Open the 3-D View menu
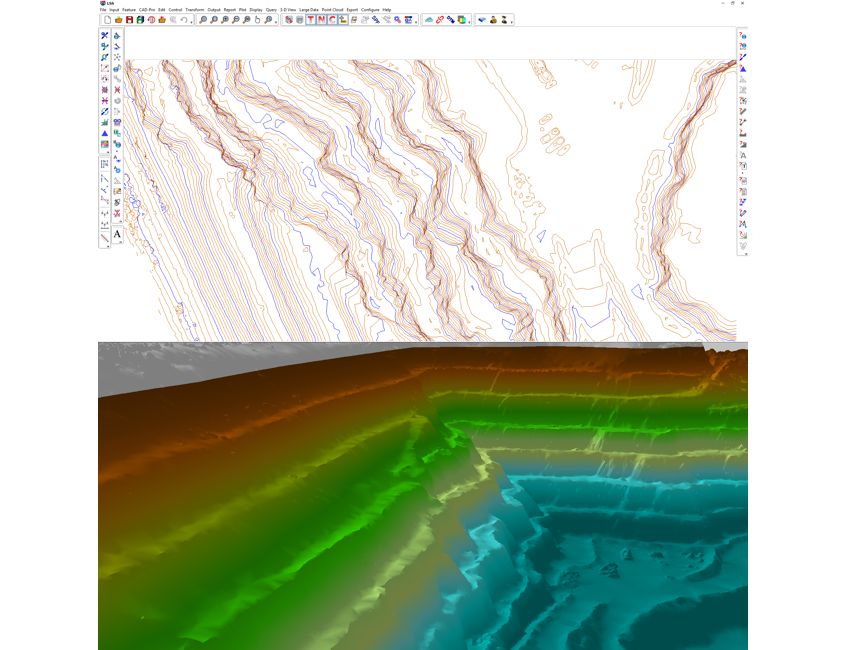Image resolution: width=846 pixels, height=650 pixels. tap(288, 10)
